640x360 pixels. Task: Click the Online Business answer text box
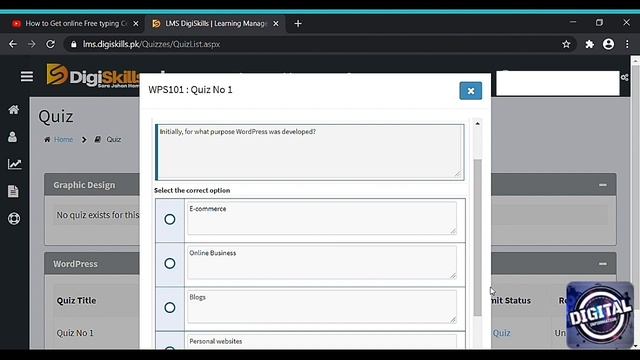[x=322, y=262]
